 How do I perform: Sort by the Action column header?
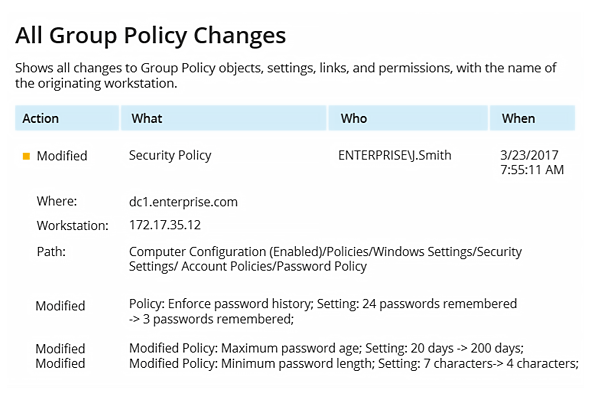point(67,118)
